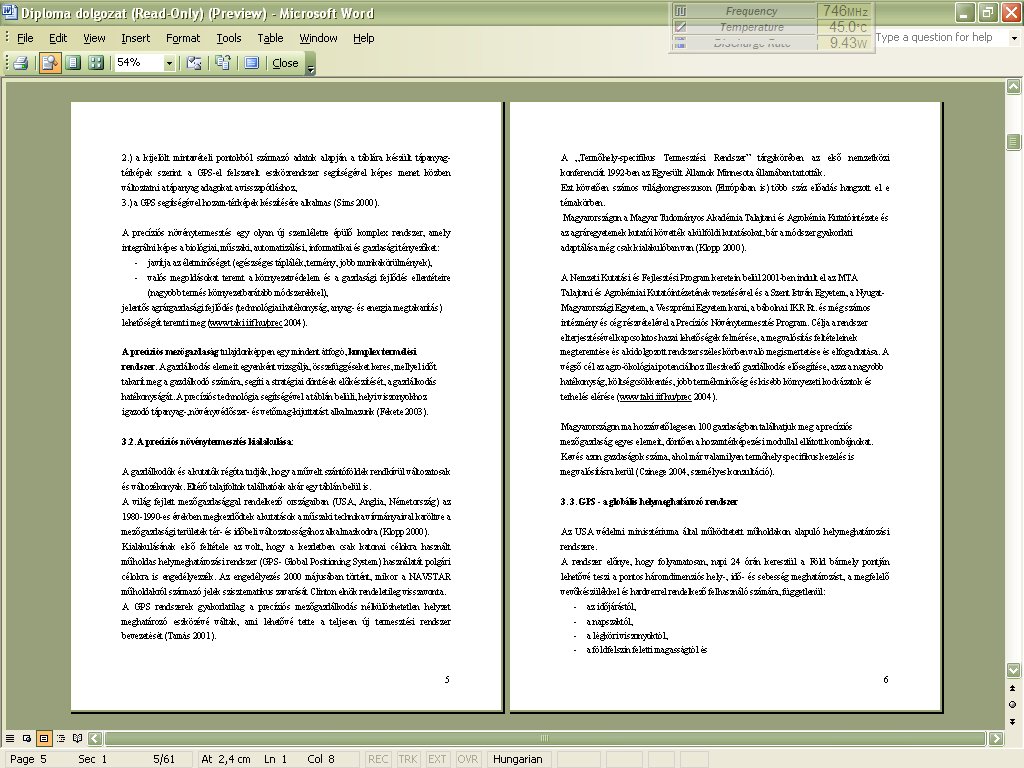
Task: Switch to Outline view icon
Action: click(x=61, y=739)
